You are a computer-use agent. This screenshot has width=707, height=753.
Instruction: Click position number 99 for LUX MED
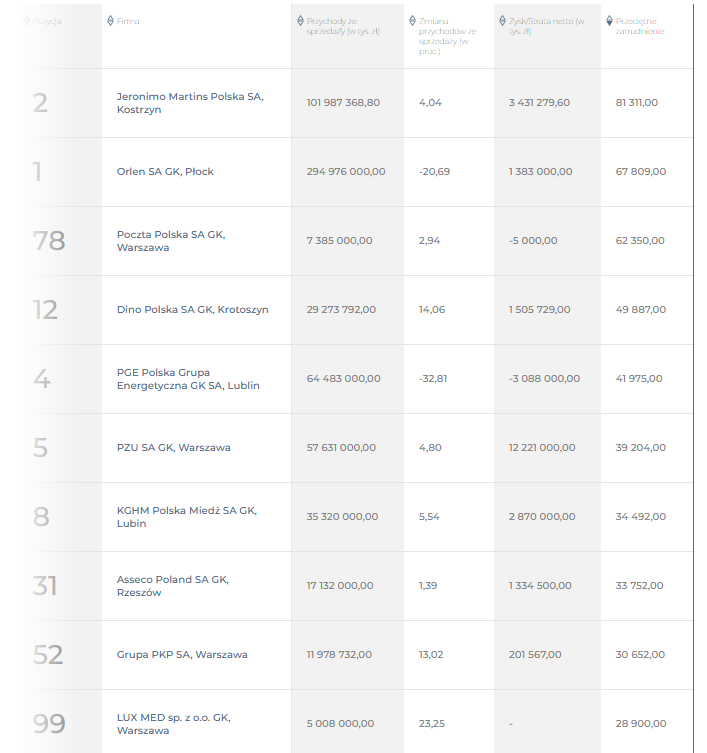[x=49, y=724]
